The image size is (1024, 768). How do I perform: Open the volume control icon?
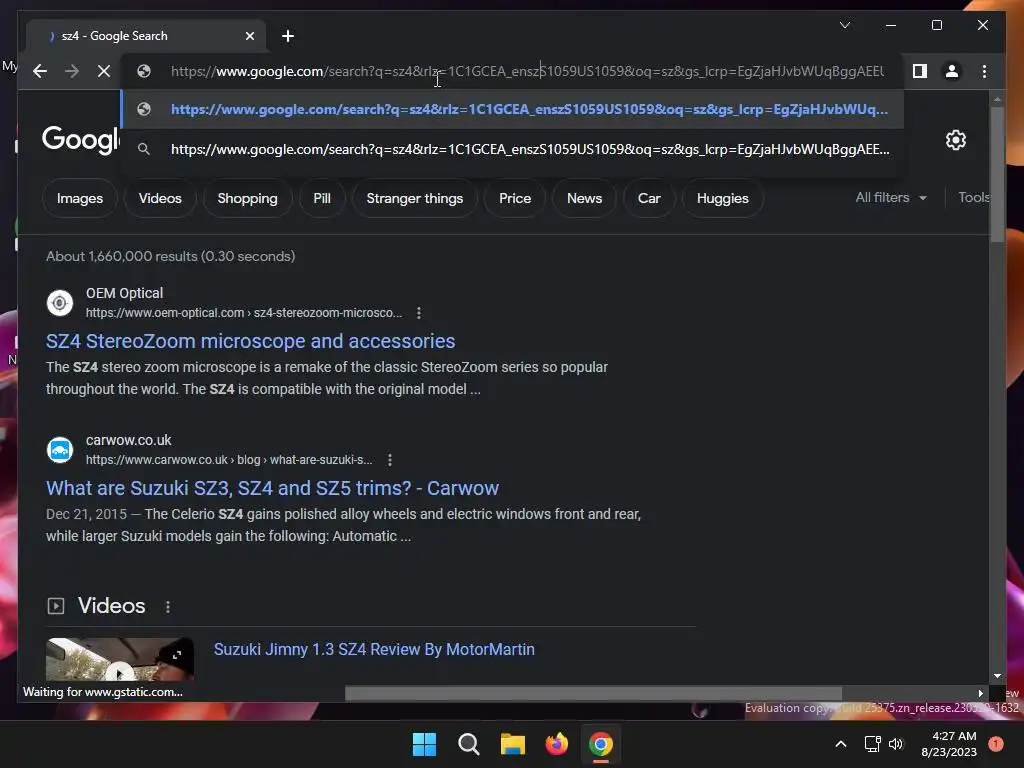(x=896, y=744)
